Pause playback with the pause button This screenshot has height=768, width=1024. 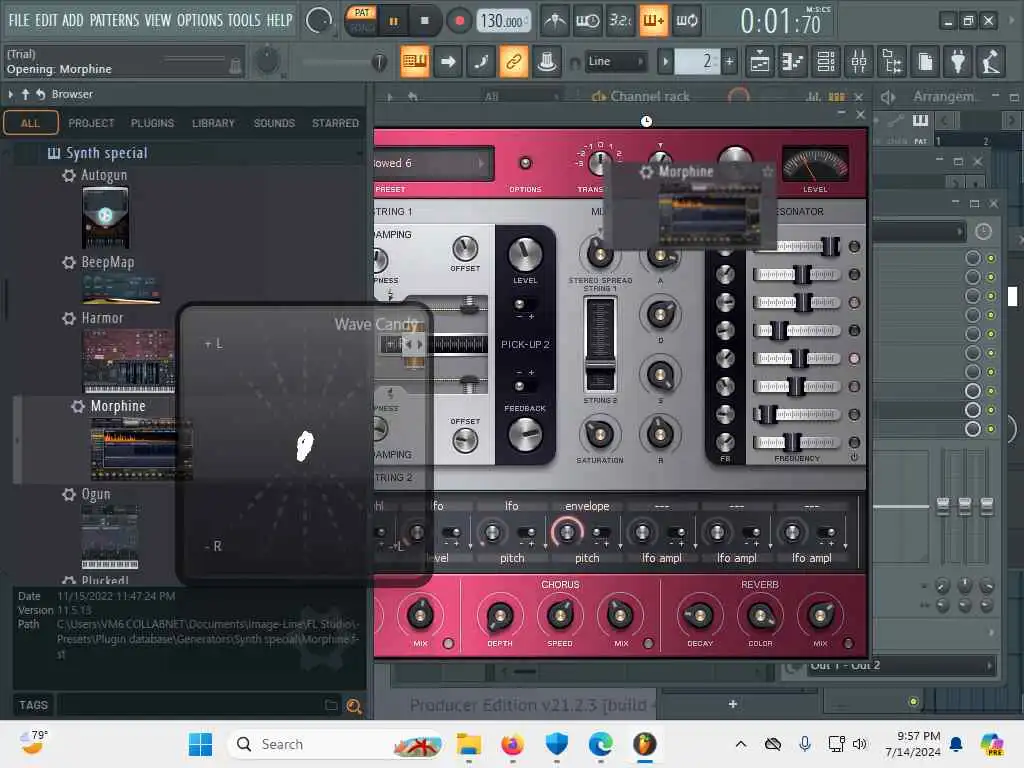pos(394,21)
